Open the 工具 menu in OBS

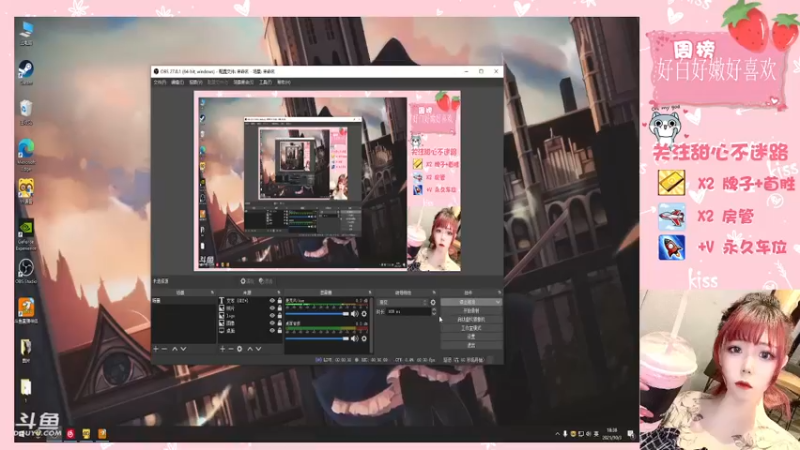click(265, 82)
